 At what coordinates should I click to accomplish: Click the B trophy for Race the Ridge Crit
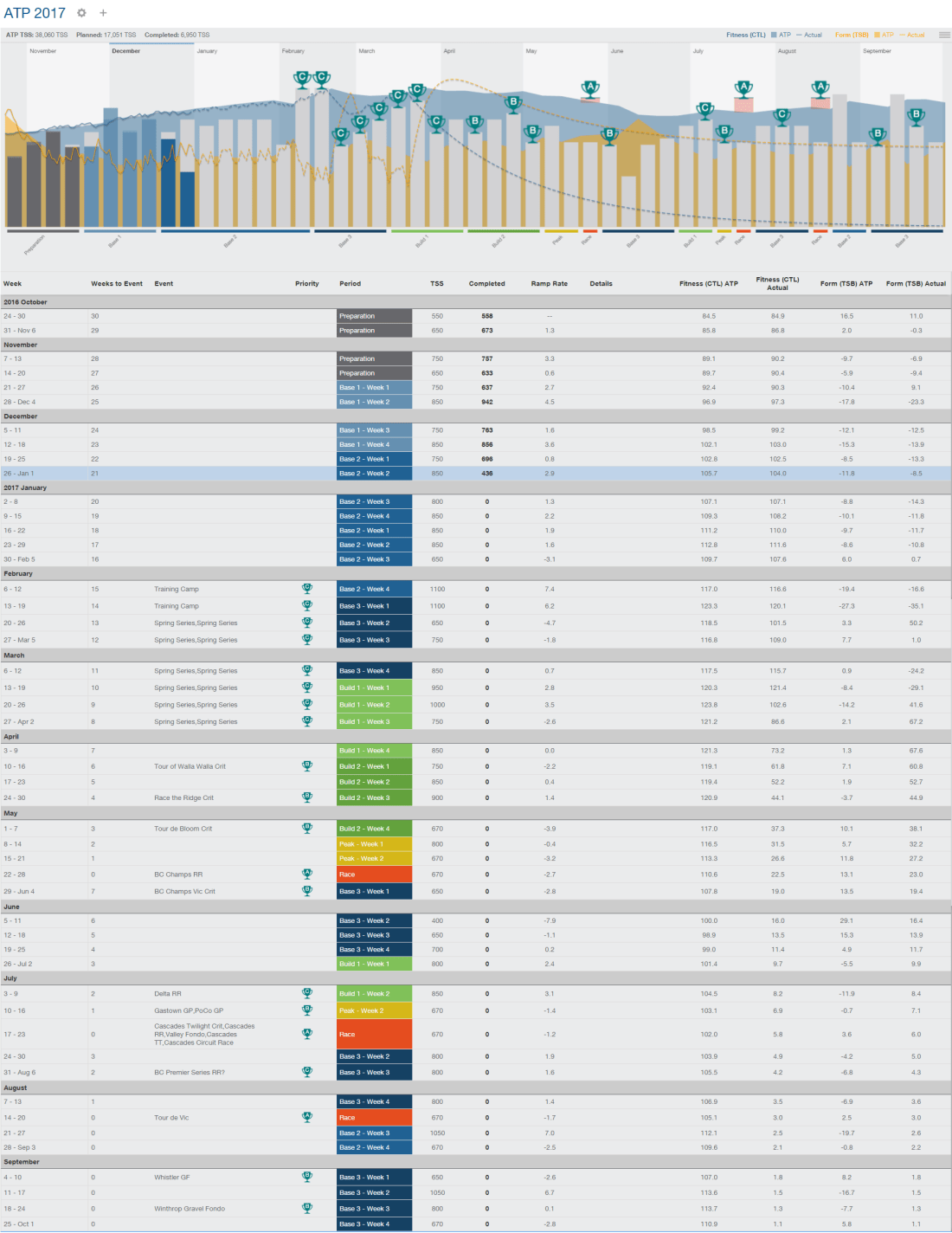click(x=306, y=797)
